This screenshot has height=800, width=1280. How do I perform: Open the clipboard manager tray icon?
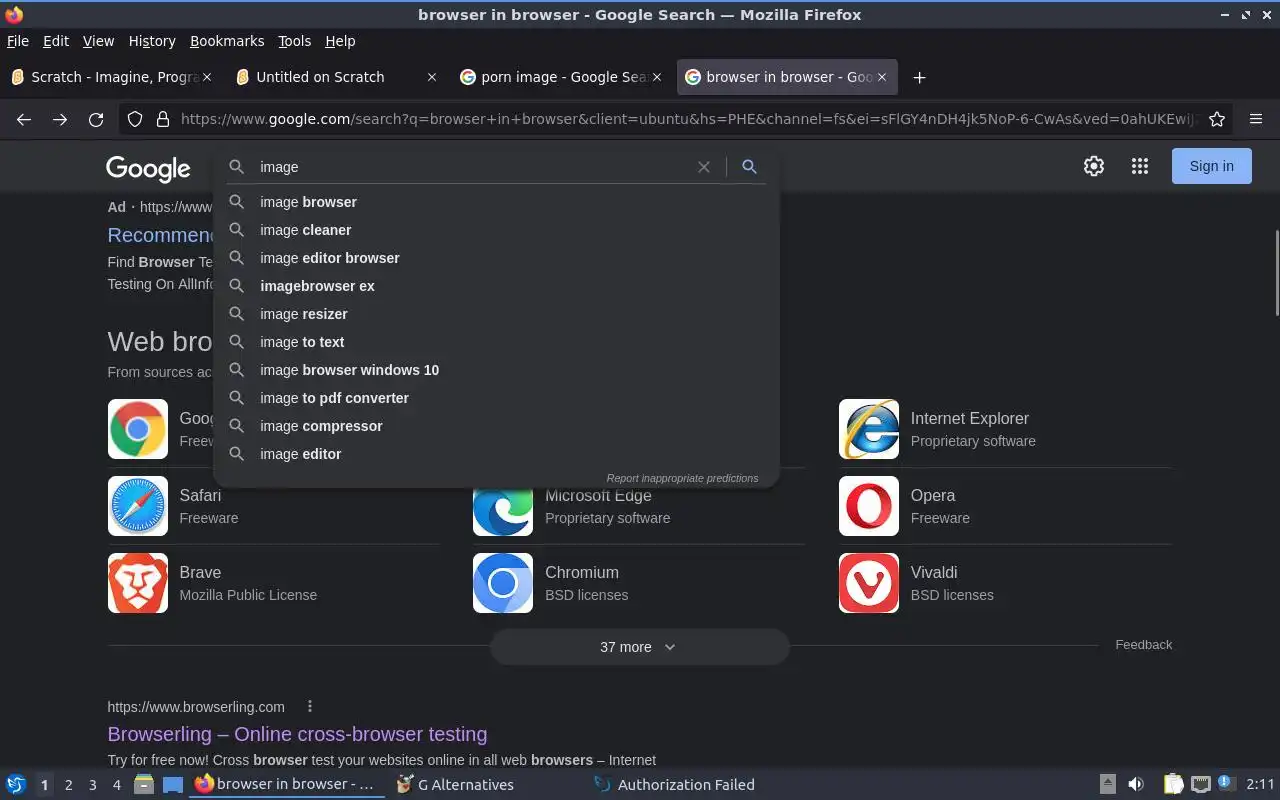1173,784
